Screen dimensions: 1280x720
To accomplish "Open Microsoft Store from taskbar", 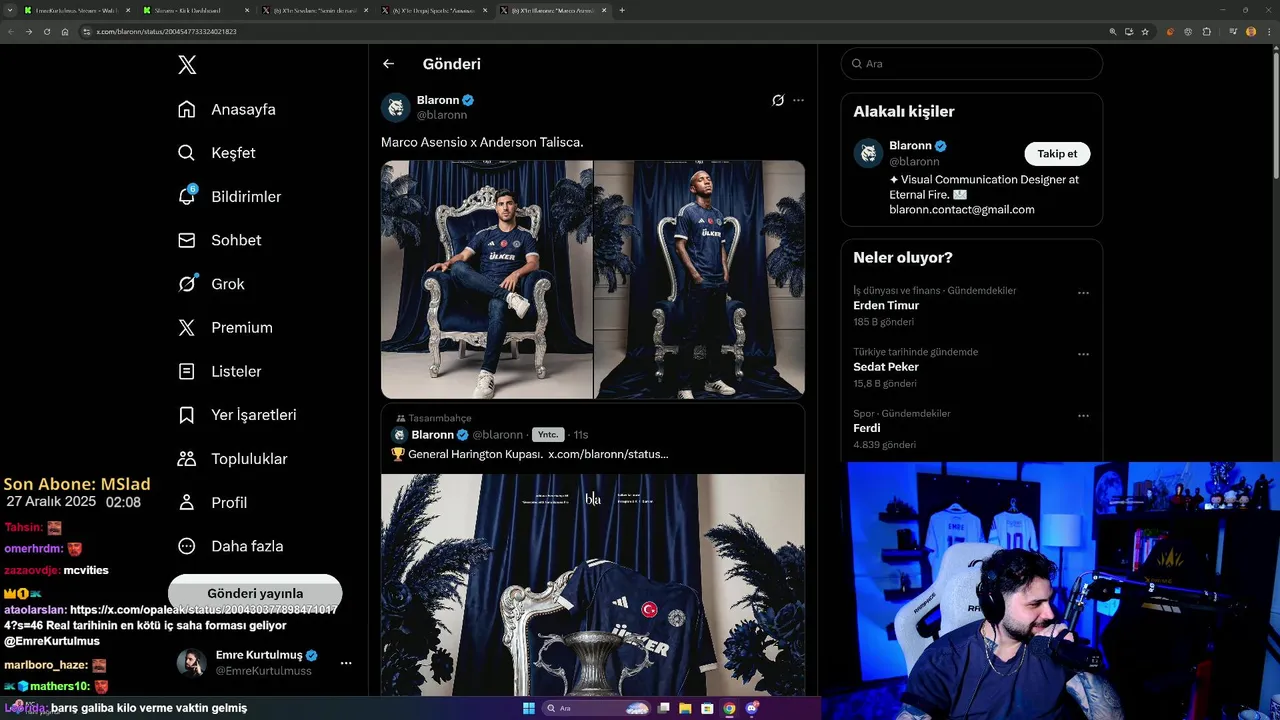I will 707,709.
